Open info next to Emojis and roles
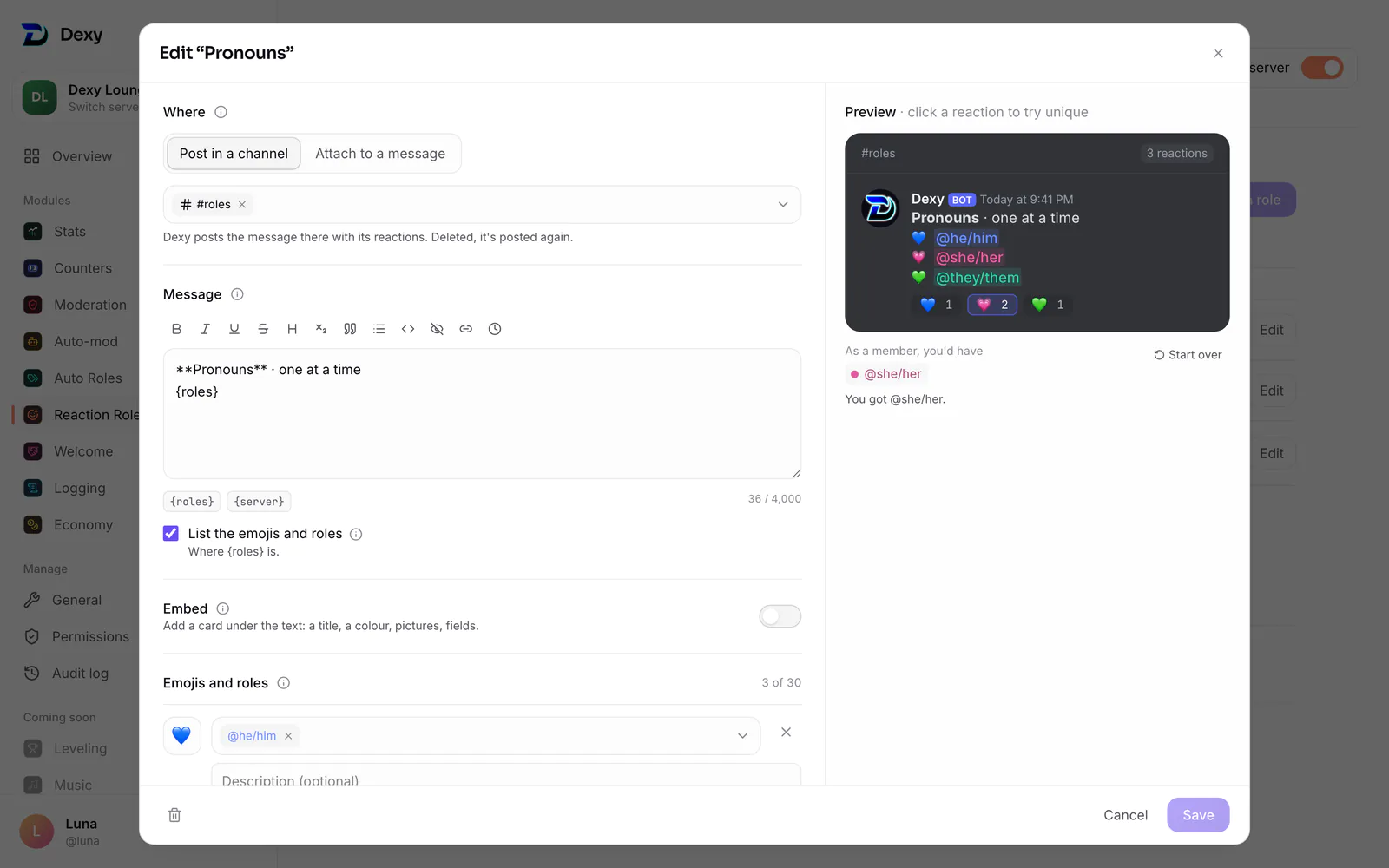This screenshot has width=1389, height=868. pos(283,683)
